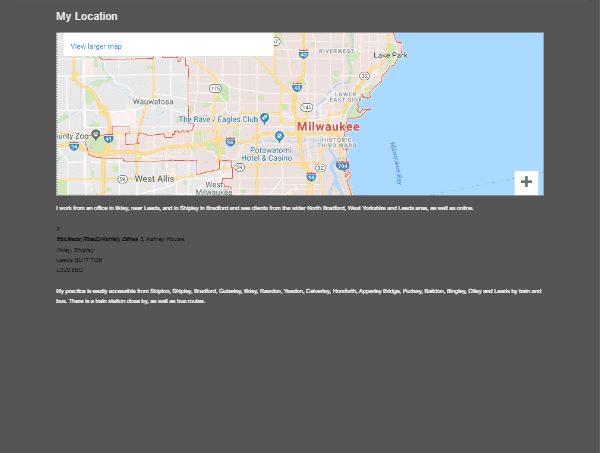Click the Potawatomi Hotel & Casino pin icon
Screen dimensions: 600x453
[x=280, y=137]
